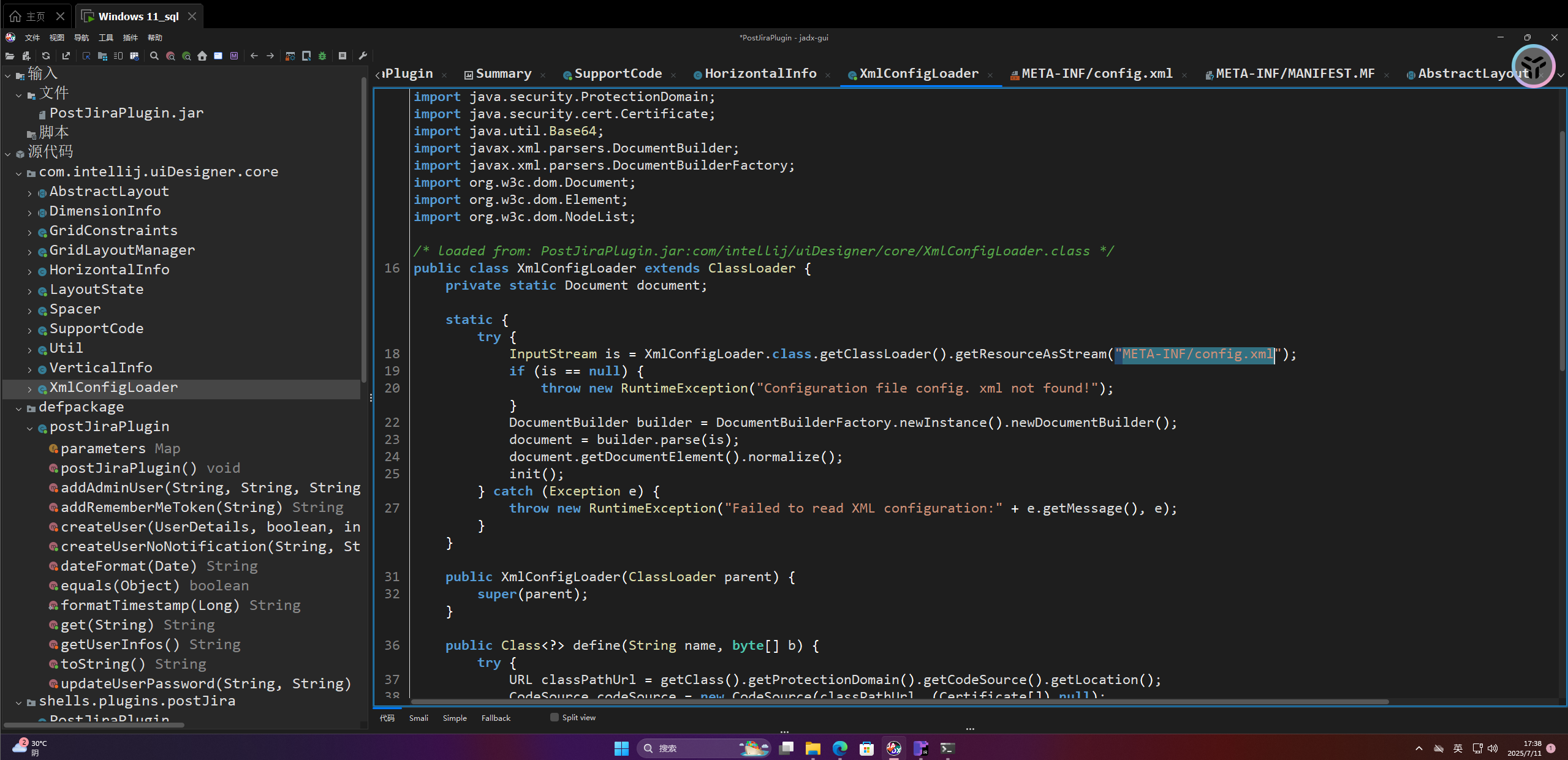This screenshot has width=1568, height=760.
Task: Click the export project toolbar icon
Action: [66, 56]
